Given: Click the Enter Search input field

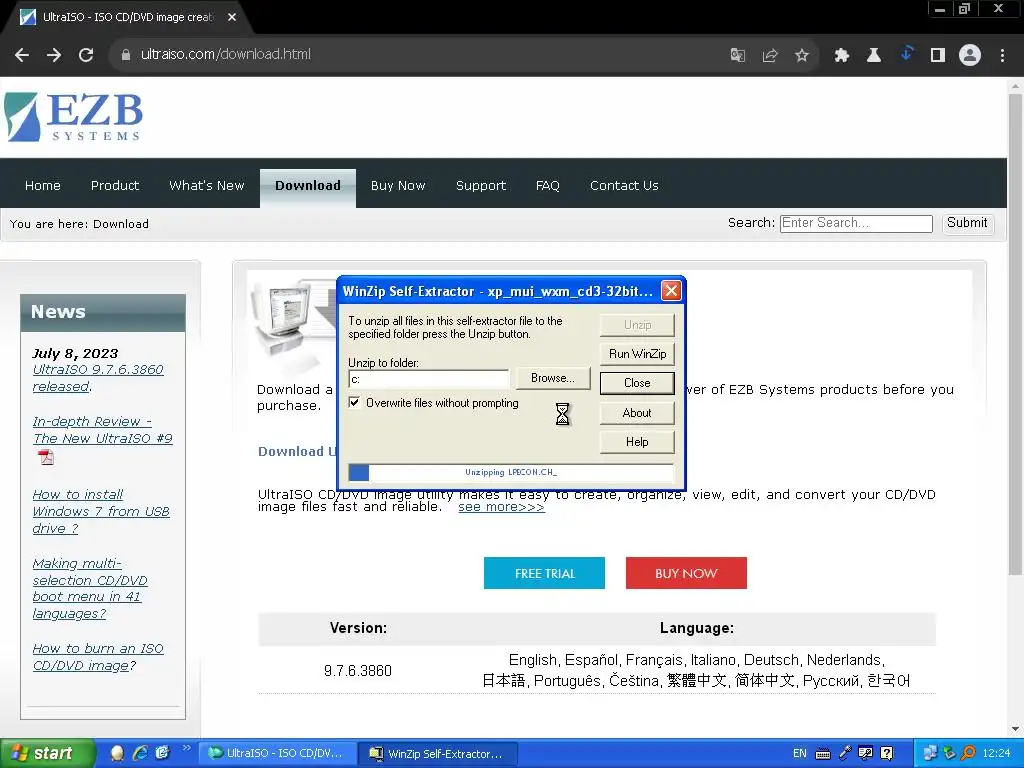Looking at the screenshot, I should click(856, 223).
